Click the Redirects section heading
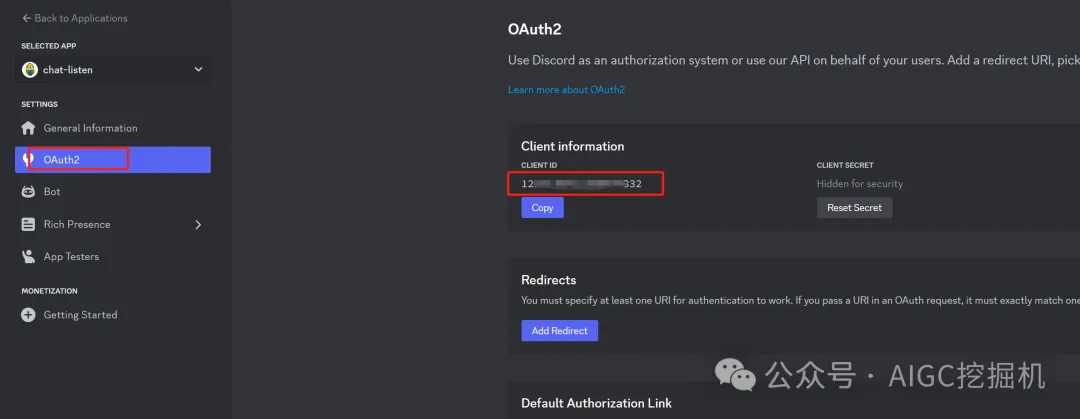The image size is (1080, 419). (548, 280)
